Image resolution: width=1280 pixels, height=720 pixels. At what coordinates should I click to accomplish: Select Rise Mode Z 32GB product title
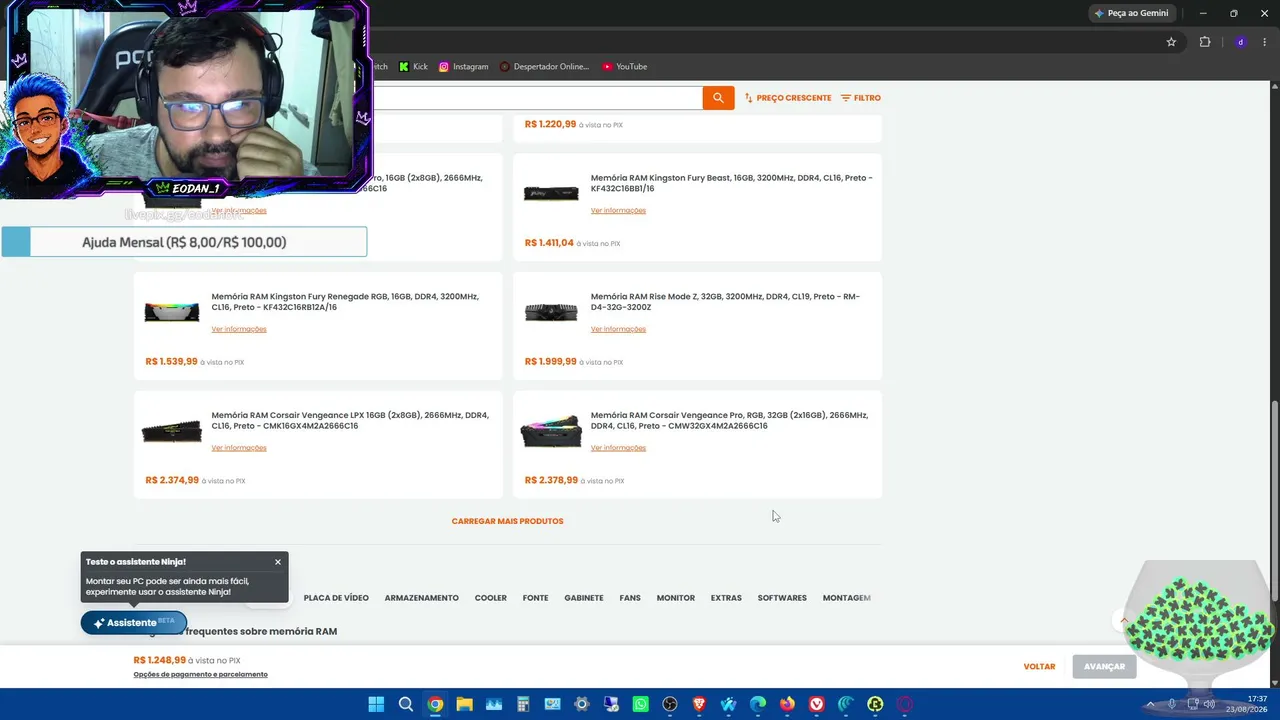[725, 302]
